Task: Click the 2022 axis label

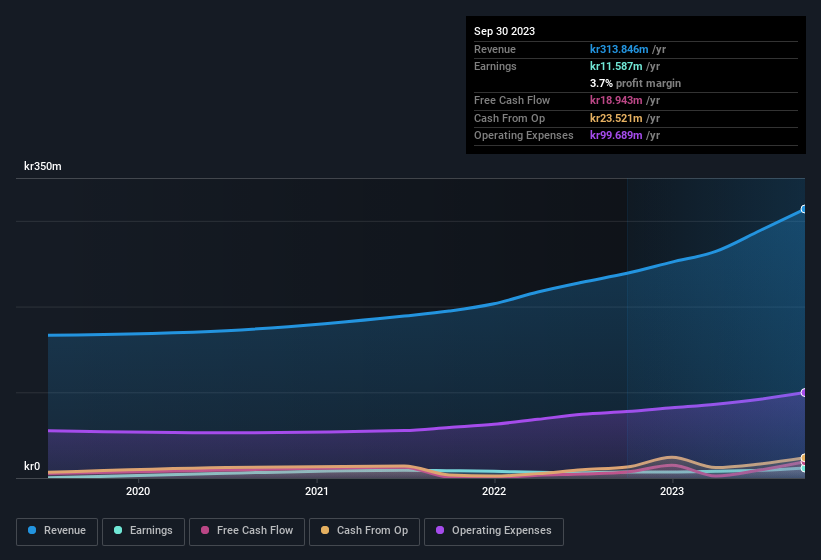Action: point(494,491)
